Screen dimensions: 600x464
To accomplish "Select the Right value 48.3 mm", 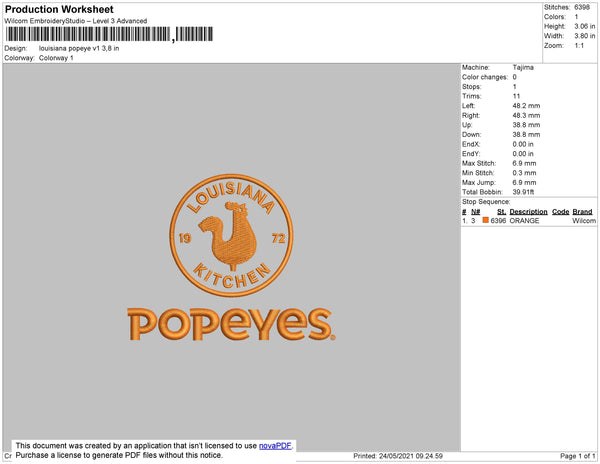I will (x=526, y=115).
